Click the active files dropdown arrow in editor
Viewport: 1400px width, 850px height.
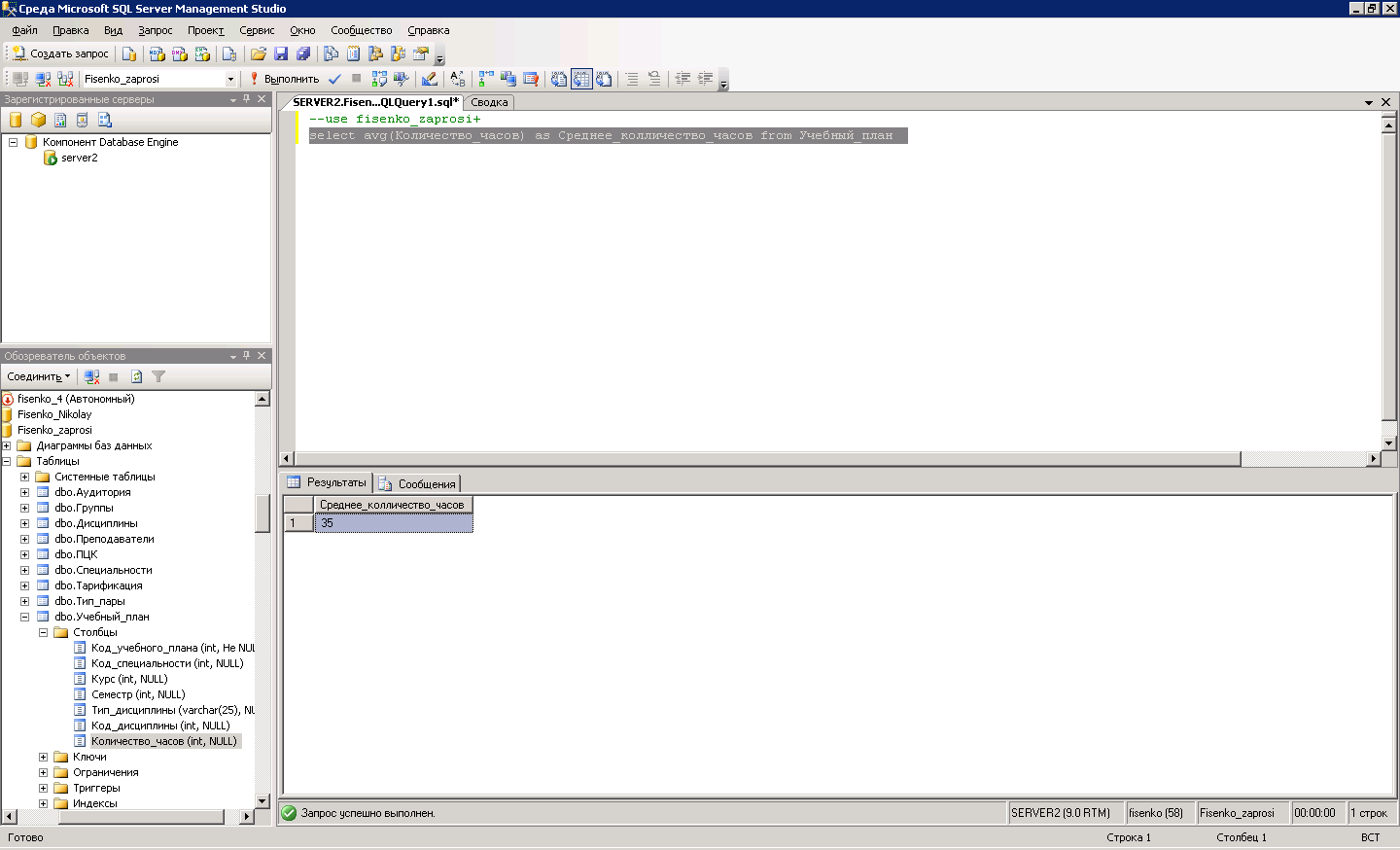click(x=1369, y=102)
